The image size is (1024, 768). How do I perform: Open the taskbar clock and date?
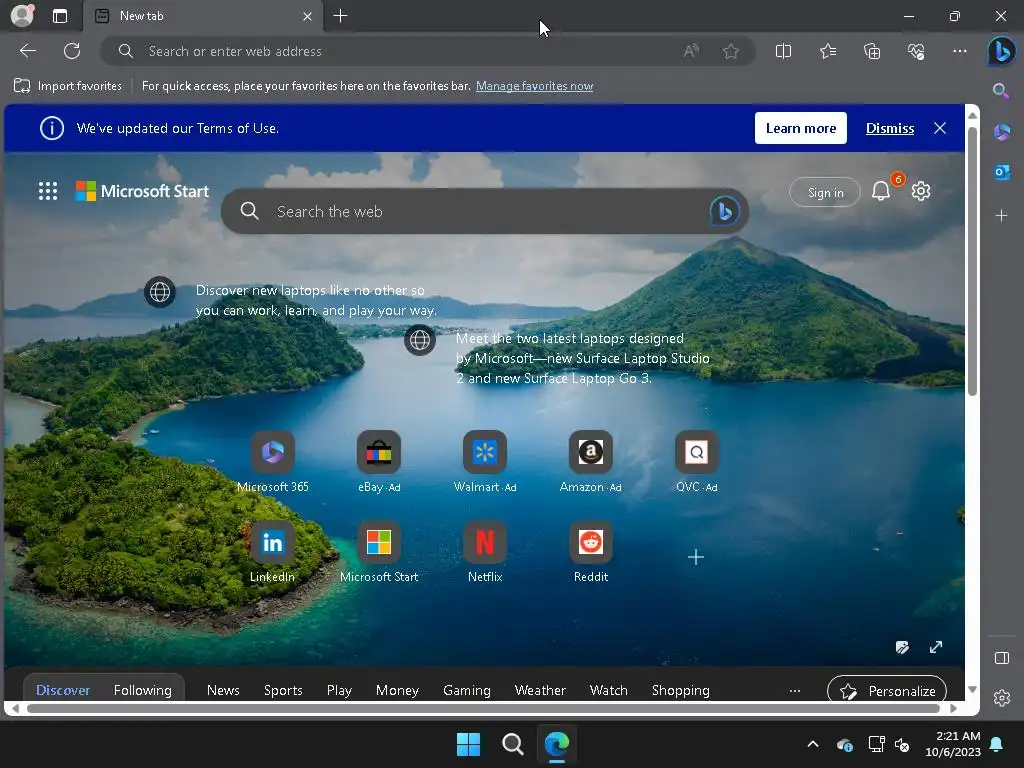tap(952, 744)
